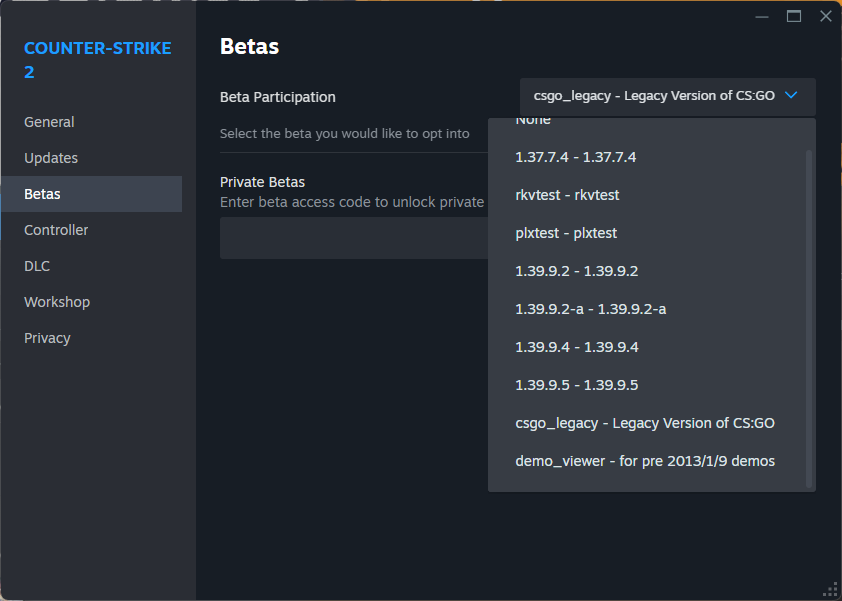Pick the 1.39.9.5 beta version

(x=576, y=385)
